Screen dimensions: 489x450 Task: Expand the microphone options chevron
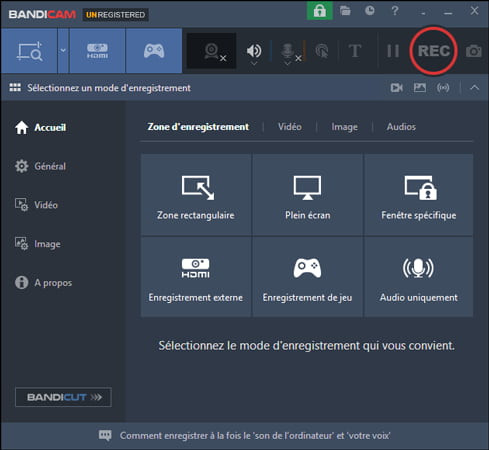[x=287, y=63]
